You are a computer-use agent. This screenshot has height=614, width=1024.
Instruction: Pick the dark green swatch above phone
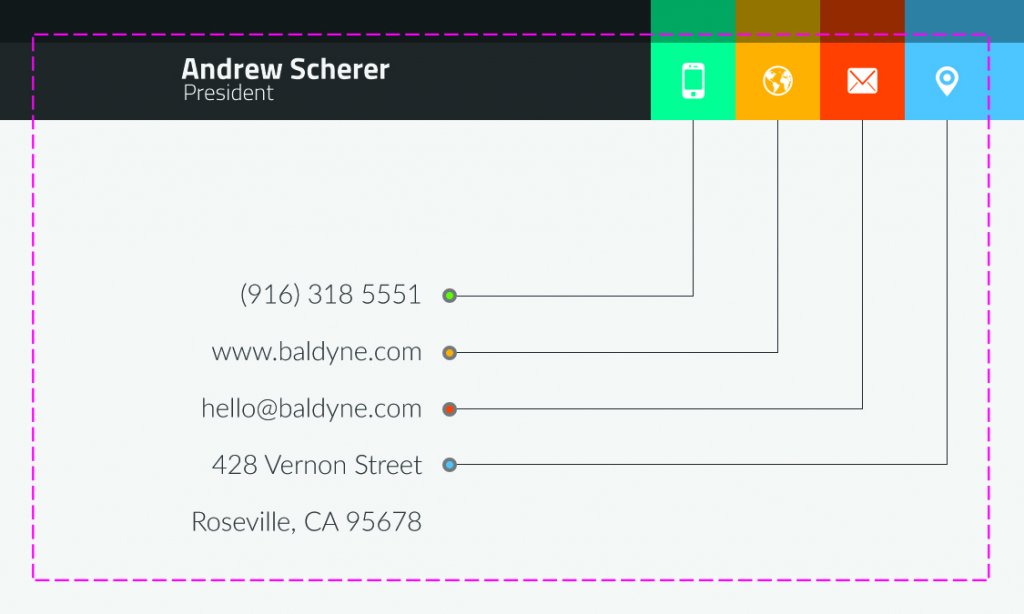coord(693,21)
